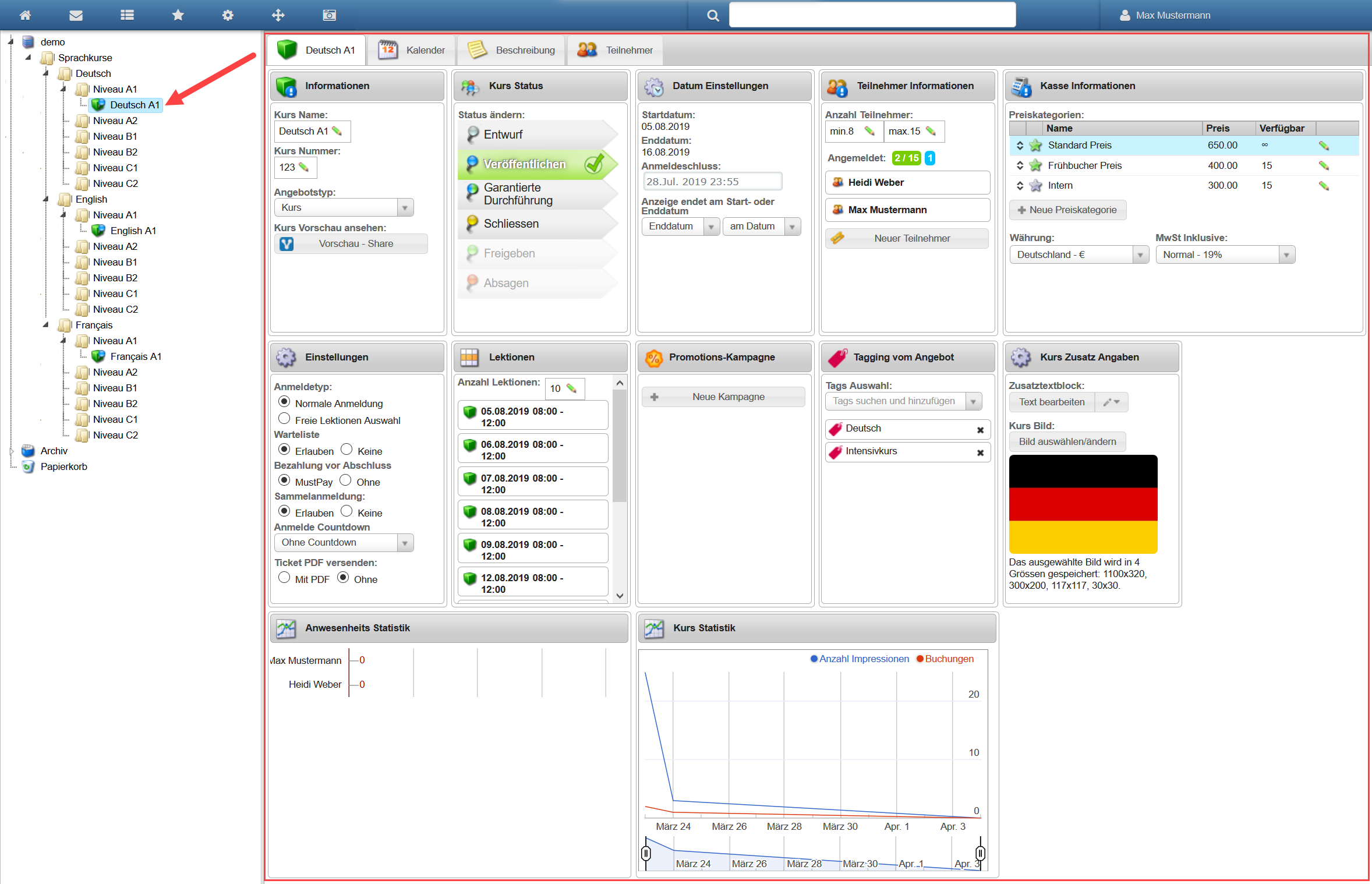
Task: Select Mit PDF radio option
Action: point(284,578)
